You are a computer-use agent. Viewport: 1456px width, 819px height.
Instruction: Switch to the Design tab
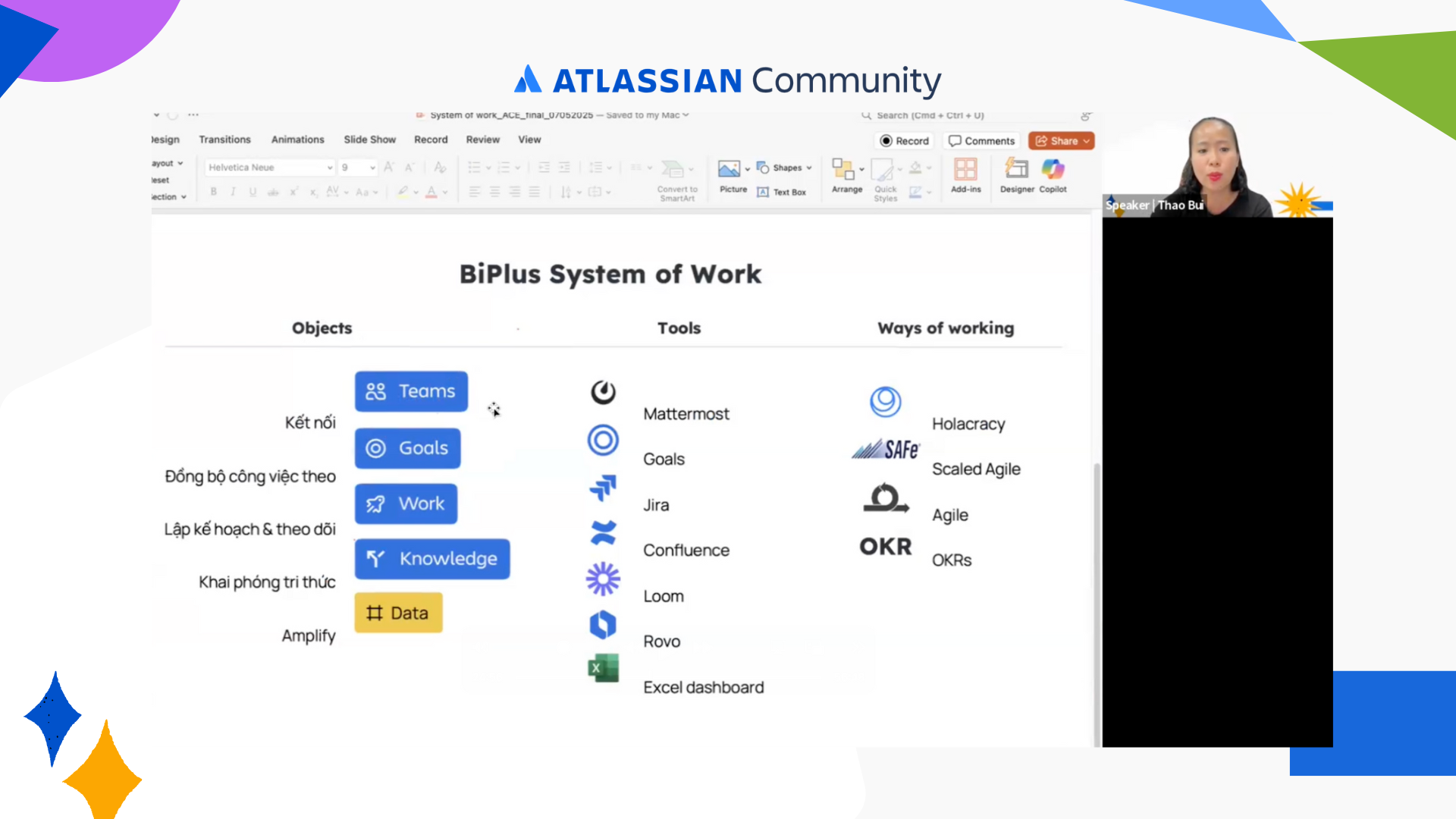(165, 140)
